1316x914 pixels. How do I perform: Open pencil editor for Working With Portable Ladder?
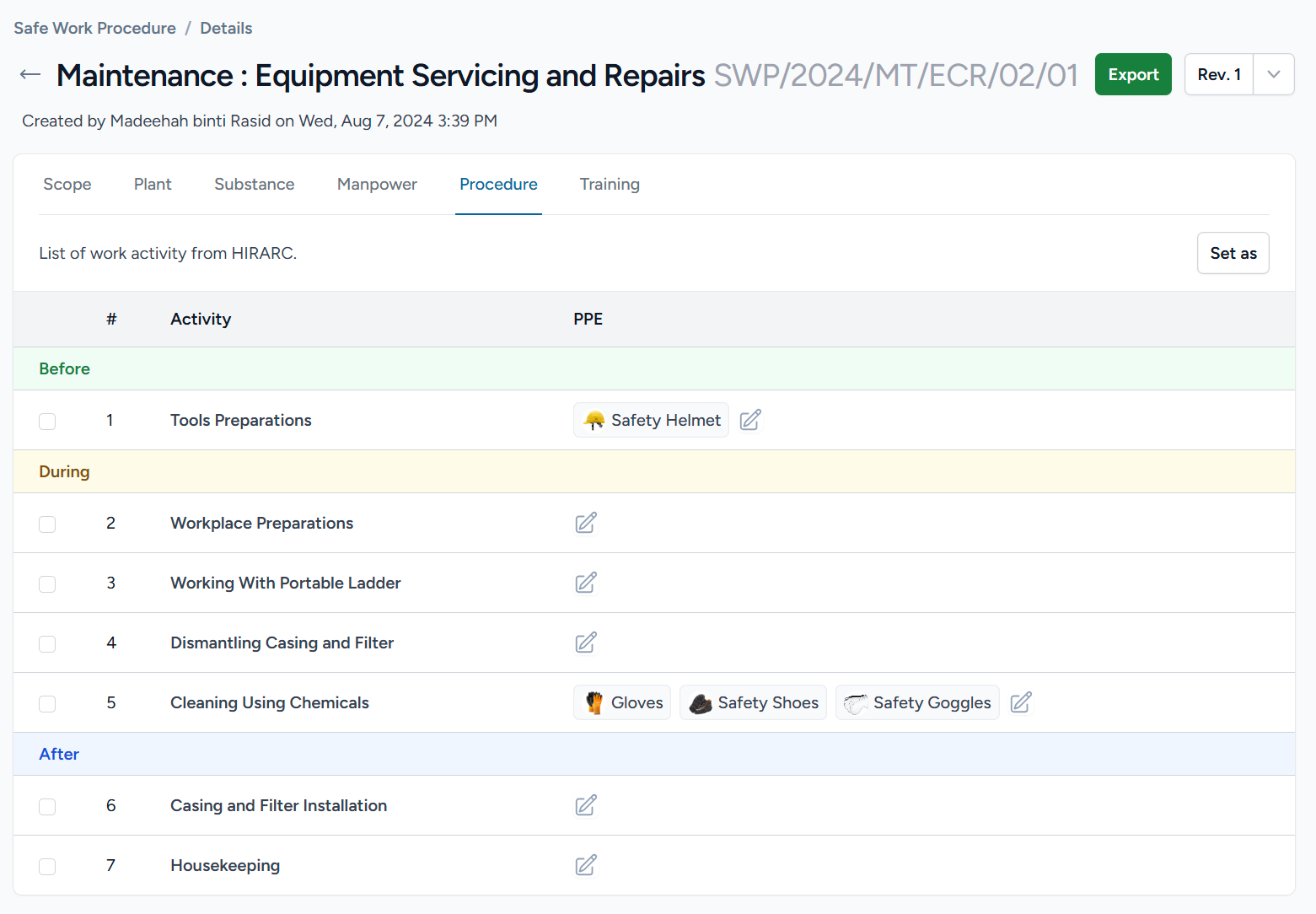point(586,583)
